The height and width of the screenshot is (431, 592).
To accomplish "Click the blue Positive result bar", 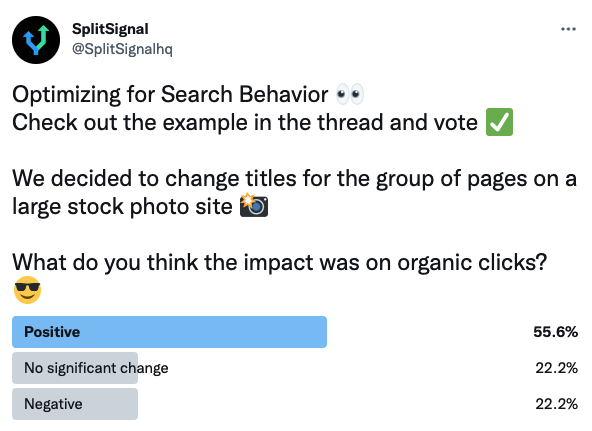I will tap(170, 332).
